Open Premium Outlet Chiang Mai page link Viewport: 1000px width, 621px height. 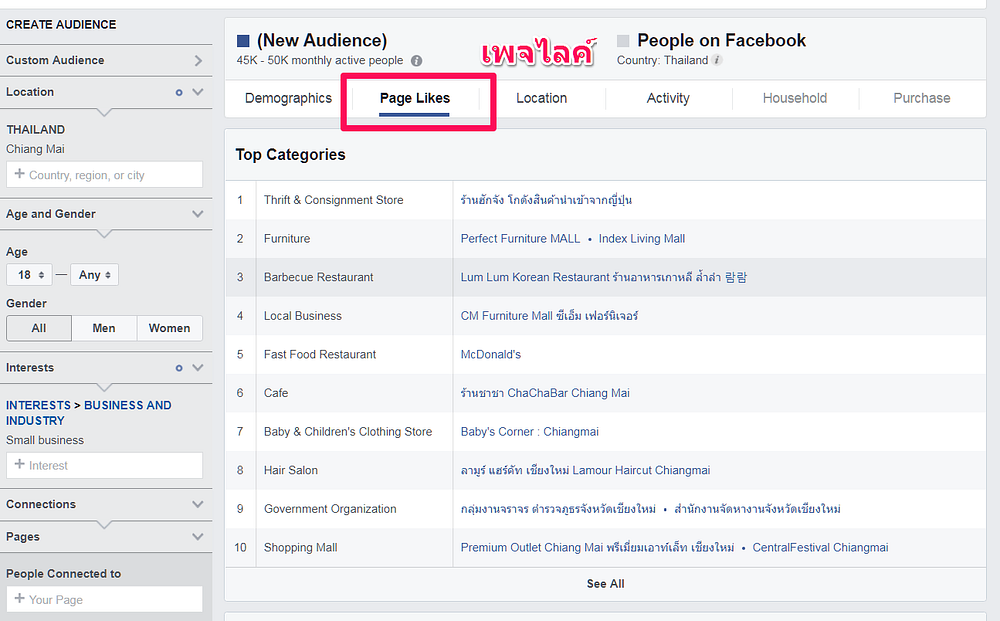597,547
